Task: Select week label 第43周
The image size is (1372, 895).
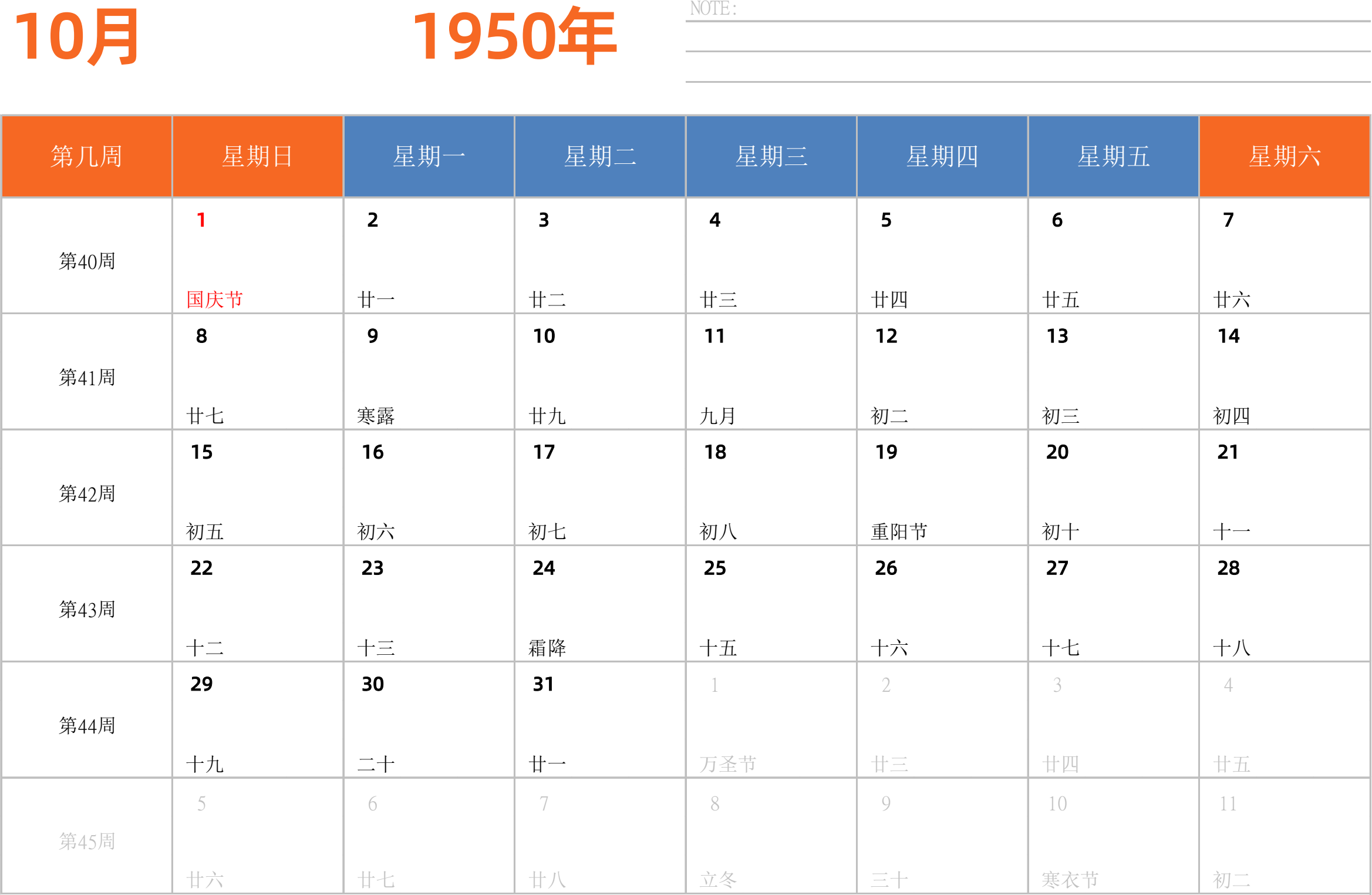Action: tap(86, 610)
